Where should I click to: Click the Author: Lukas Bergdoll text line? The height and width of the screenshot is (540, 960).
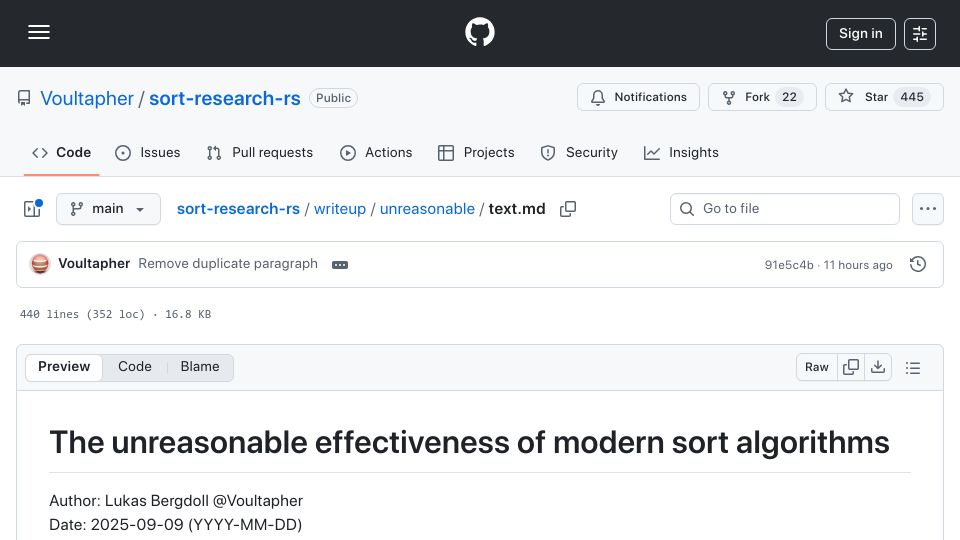coord(176,500)
